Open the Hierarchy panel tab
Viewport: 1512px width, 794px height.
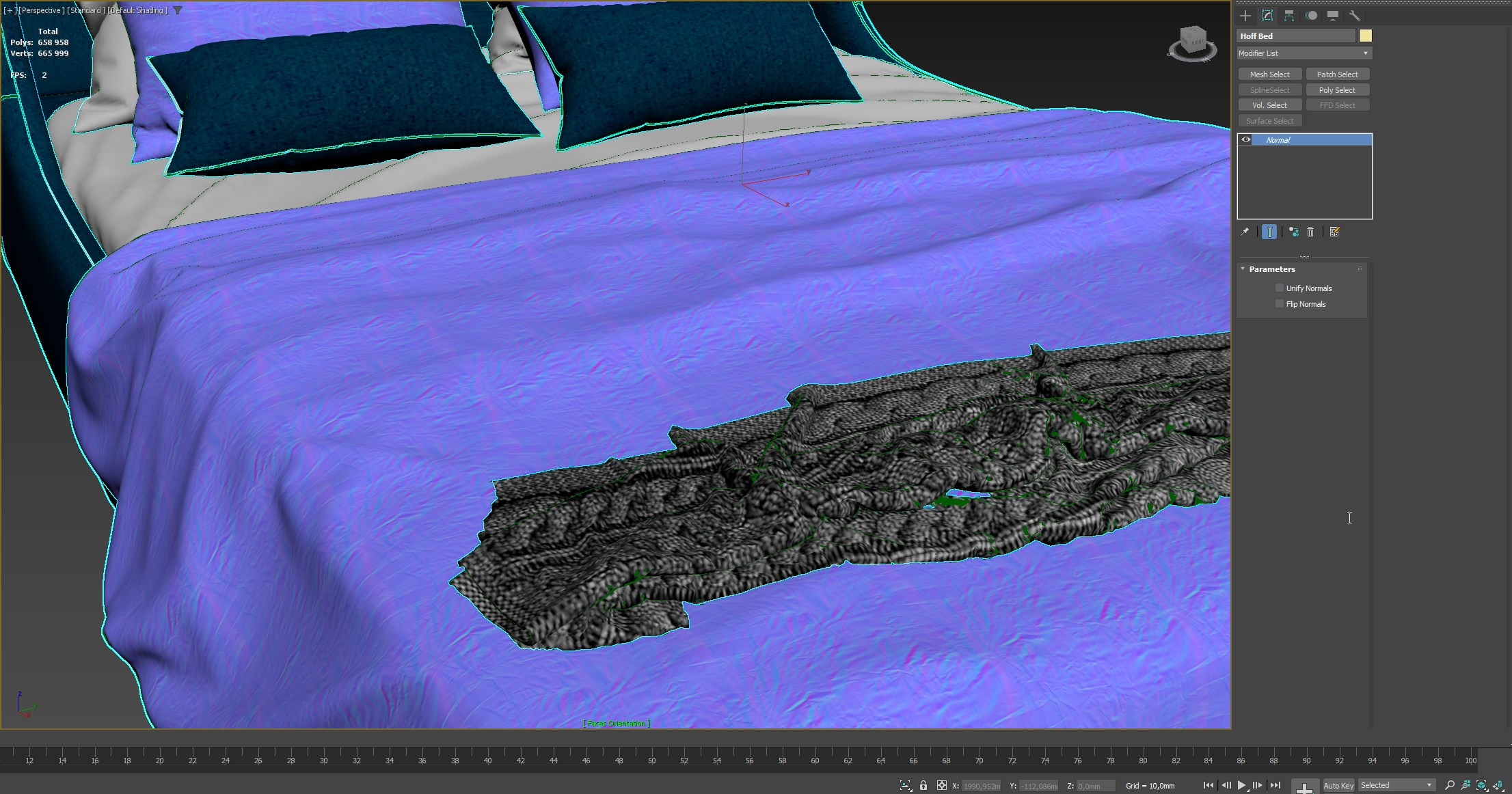tap(1288, 15)
